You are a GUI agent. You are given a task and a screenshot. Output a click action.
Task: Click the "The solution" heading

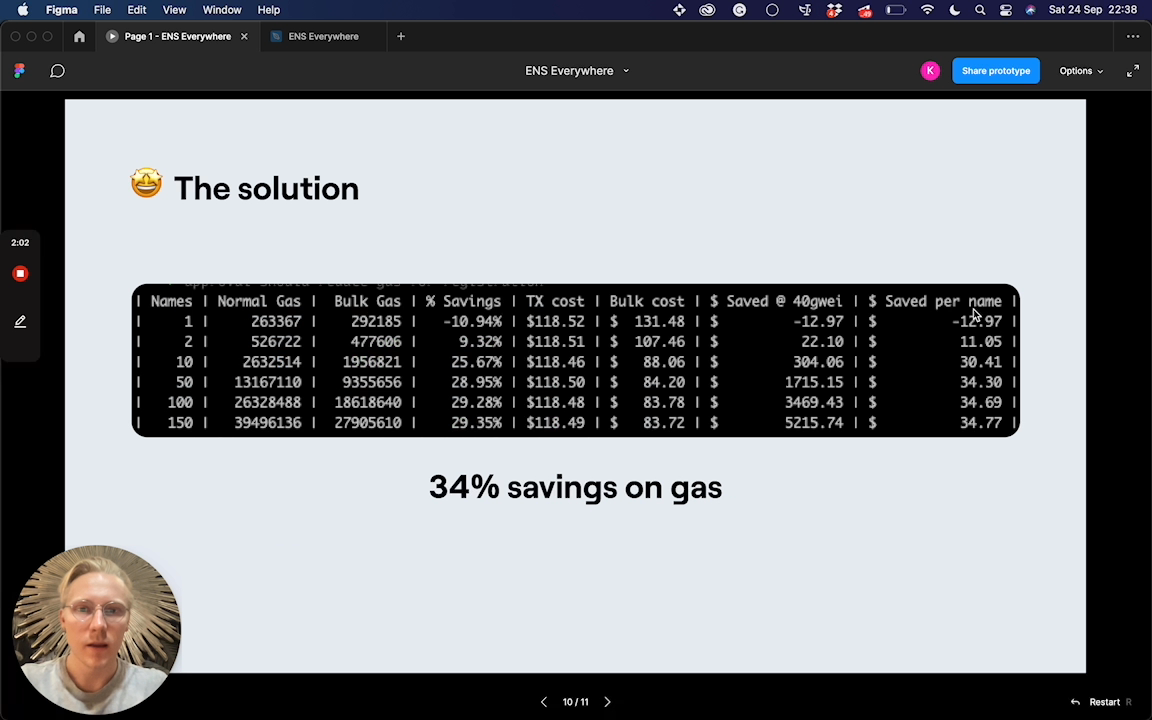pos(266,189)
